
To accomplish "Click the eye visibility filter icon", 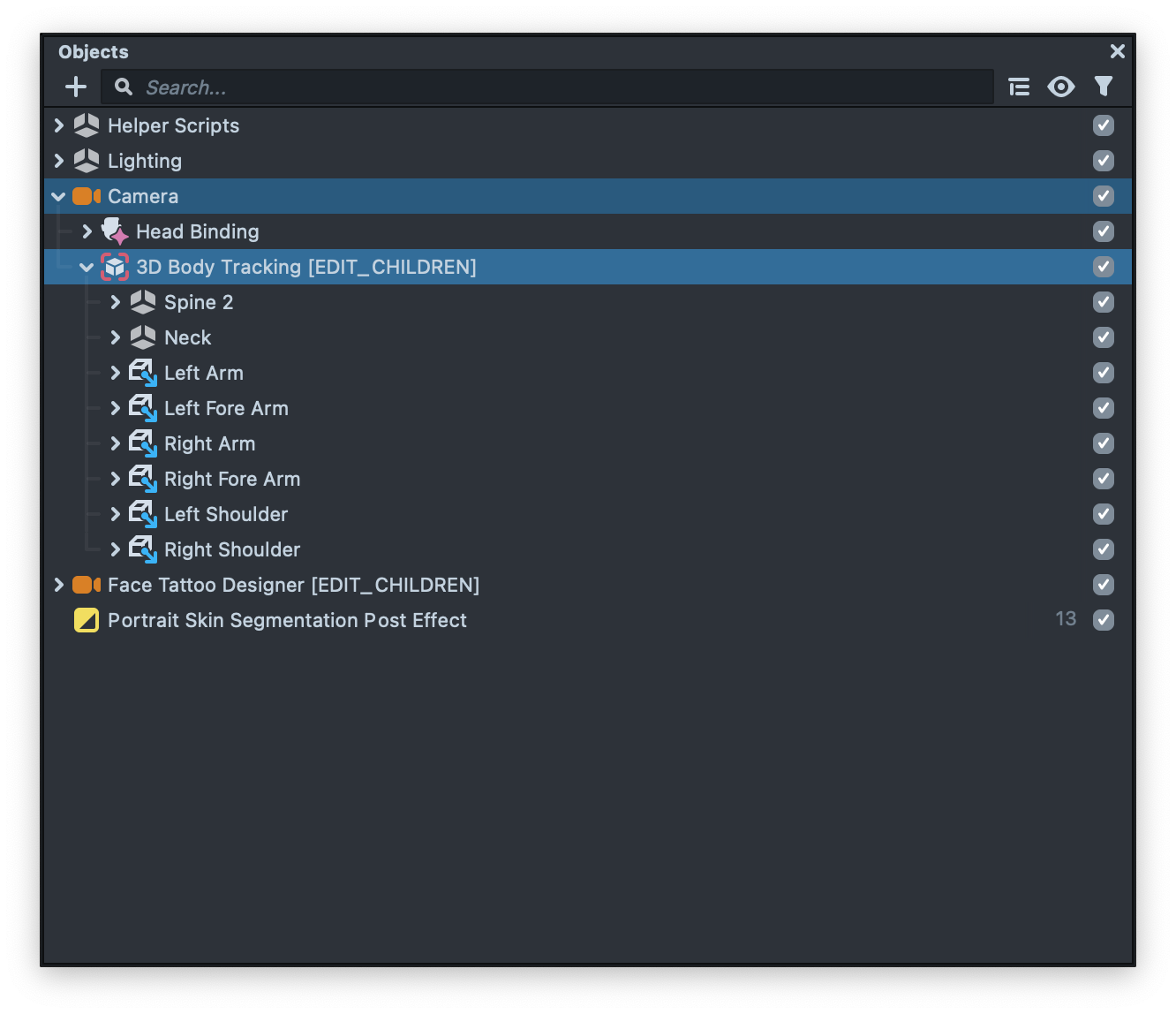I will pos(1060,87).
